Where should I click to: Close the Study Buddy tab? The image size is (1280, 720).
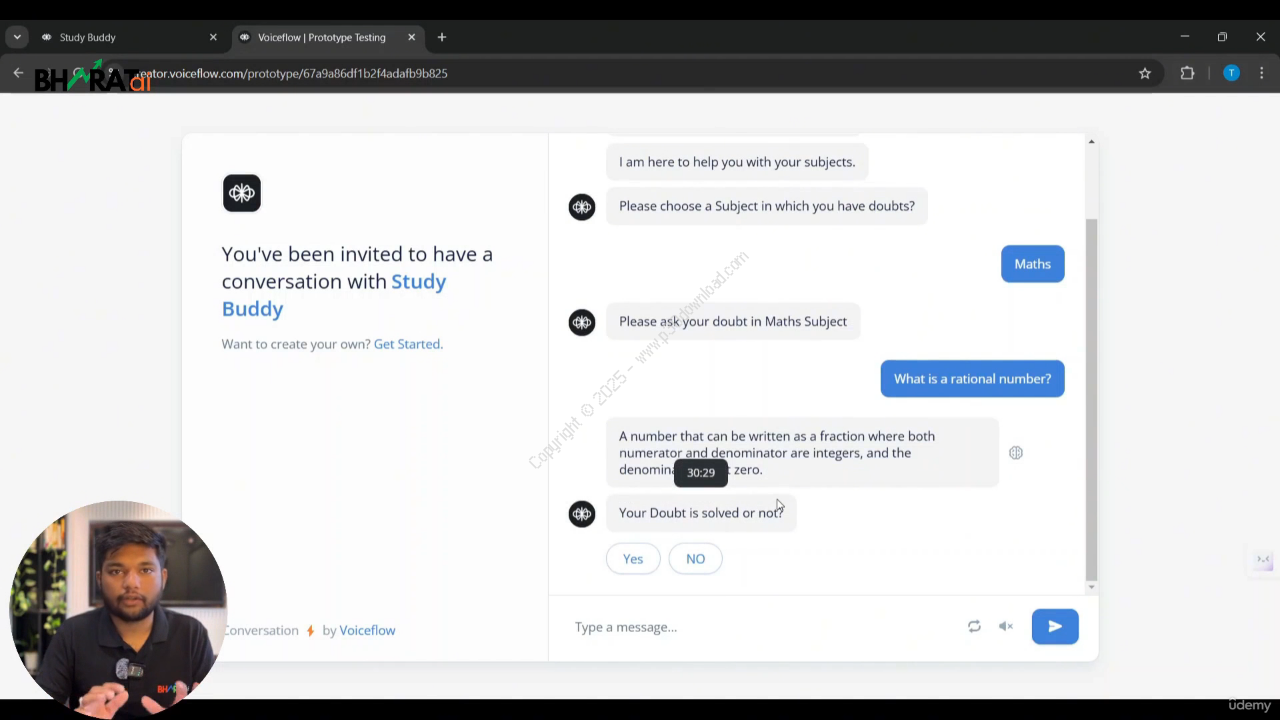click(x=213, y=37)
